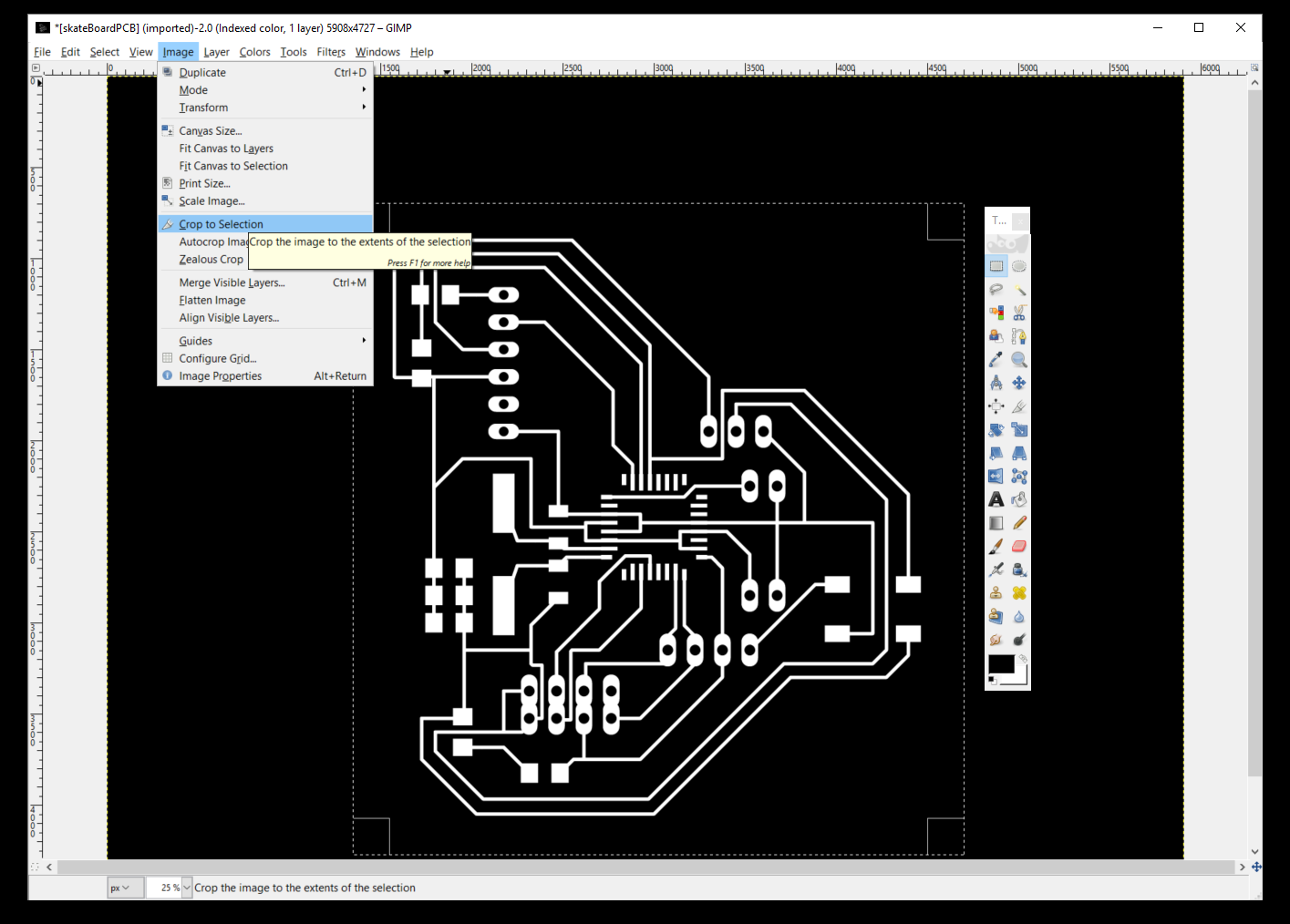This screenshot has width=1290, height=924.
Task: Click the black foreground color swatch
Action: [1000, 664]
